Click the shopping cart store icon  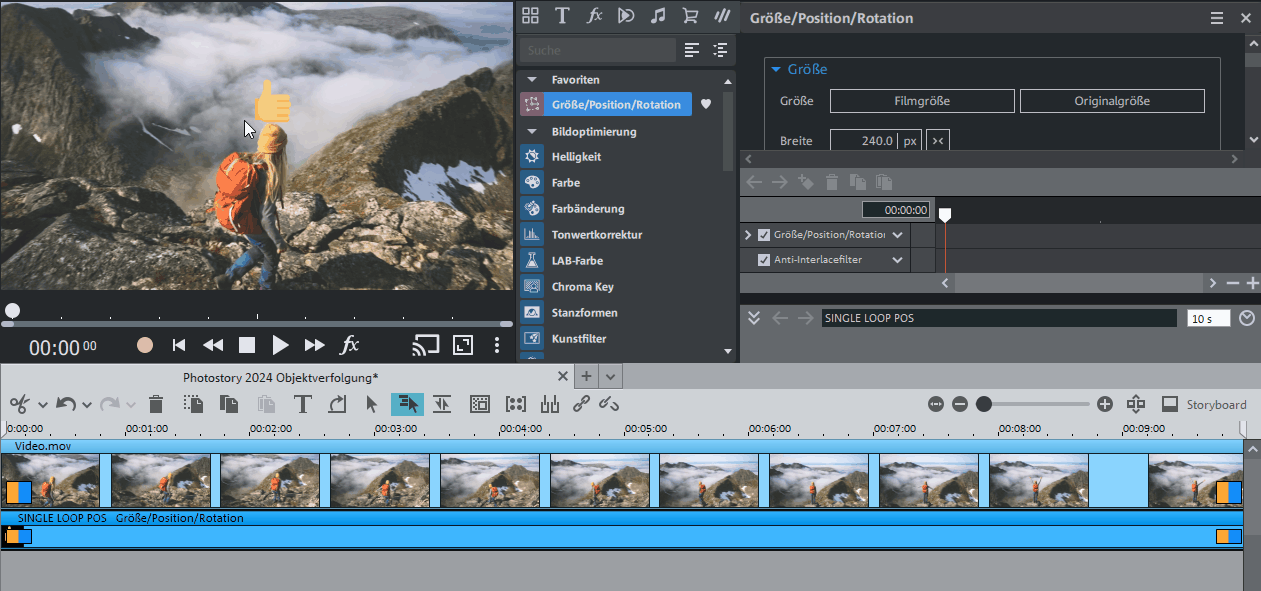click(x=689, y=16)
